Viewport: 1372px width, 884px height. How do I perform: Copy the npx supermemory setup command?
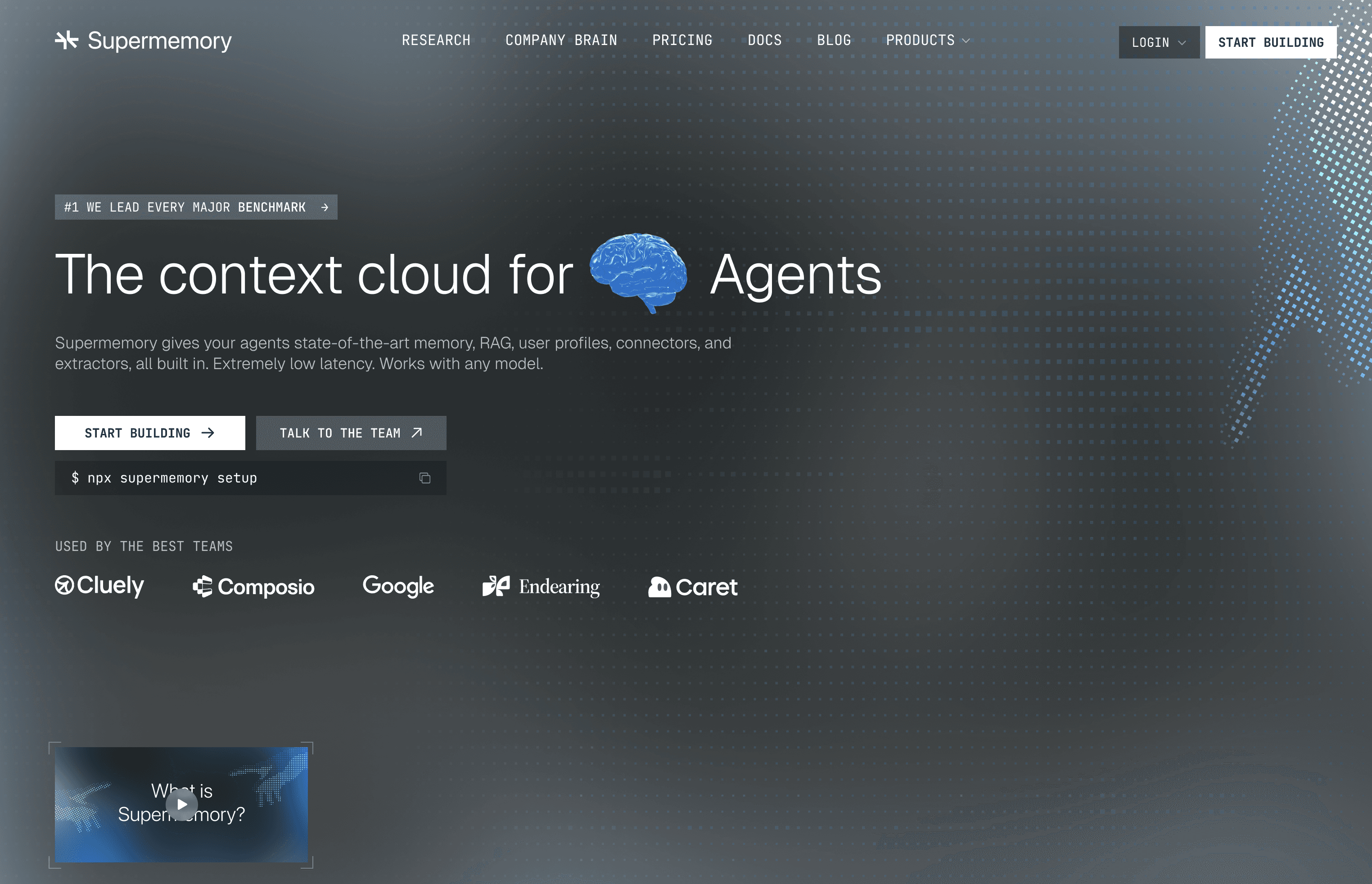(x=425, y=478)
